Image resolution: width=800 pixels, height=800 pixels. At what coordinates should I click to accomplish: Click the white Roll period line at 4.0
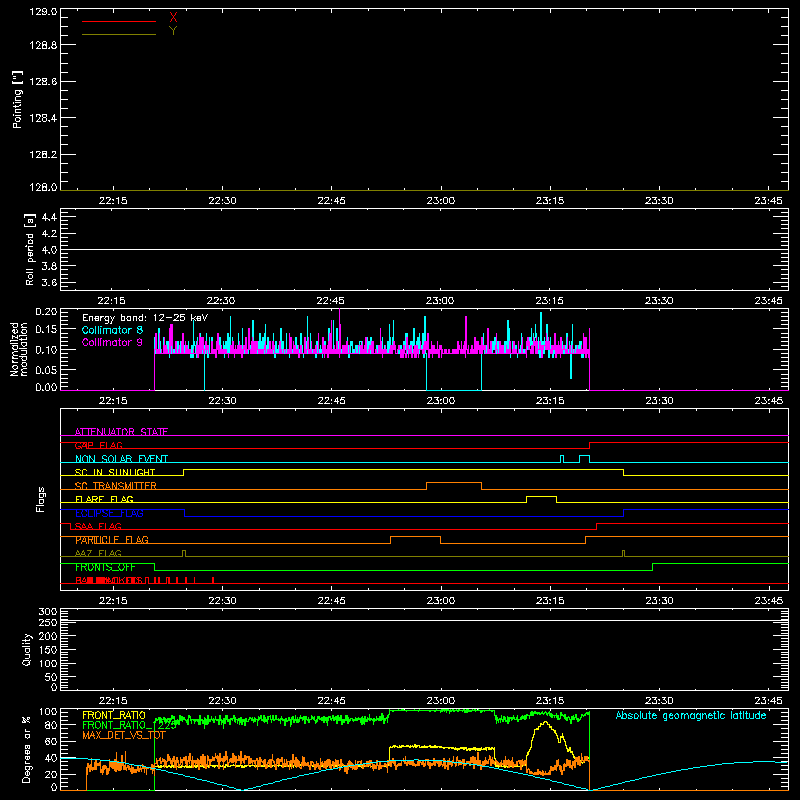click(424, 249)
